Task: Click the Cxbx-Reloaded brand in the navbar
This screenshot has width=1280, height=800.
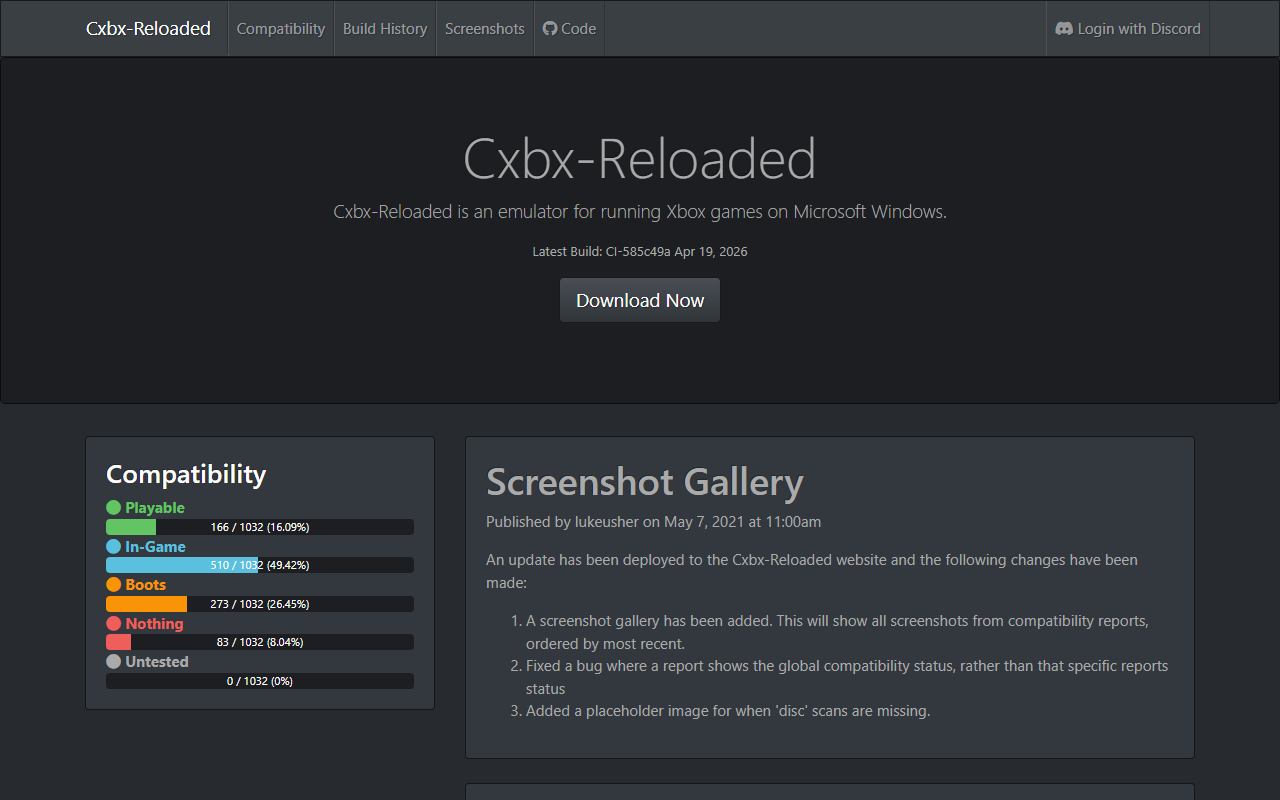Action: (148, 29)
